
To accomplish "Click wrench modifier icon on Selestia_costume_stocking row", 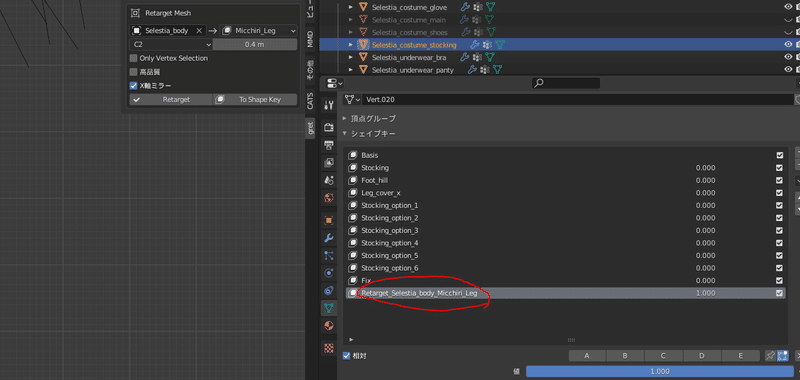I will click(476, 45).
